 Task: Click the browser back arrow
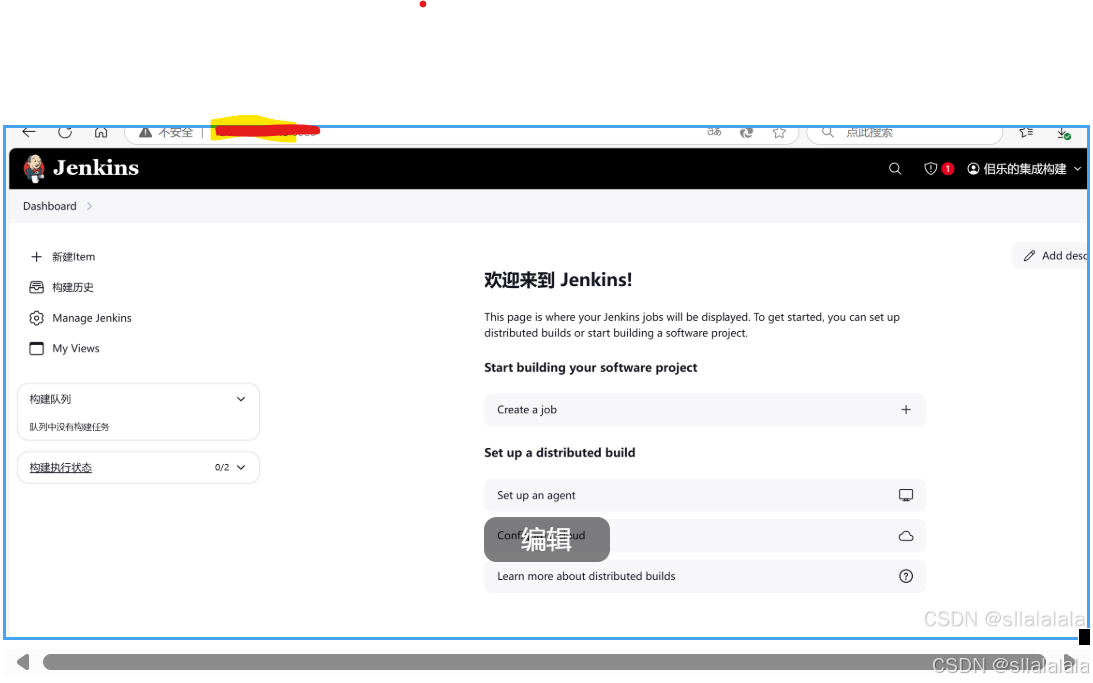tap(29, 132)
